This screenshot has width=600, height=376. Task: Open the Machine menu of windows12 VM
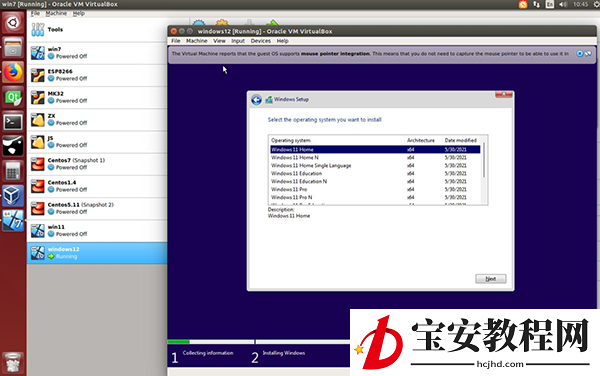(x=197, y=41)
